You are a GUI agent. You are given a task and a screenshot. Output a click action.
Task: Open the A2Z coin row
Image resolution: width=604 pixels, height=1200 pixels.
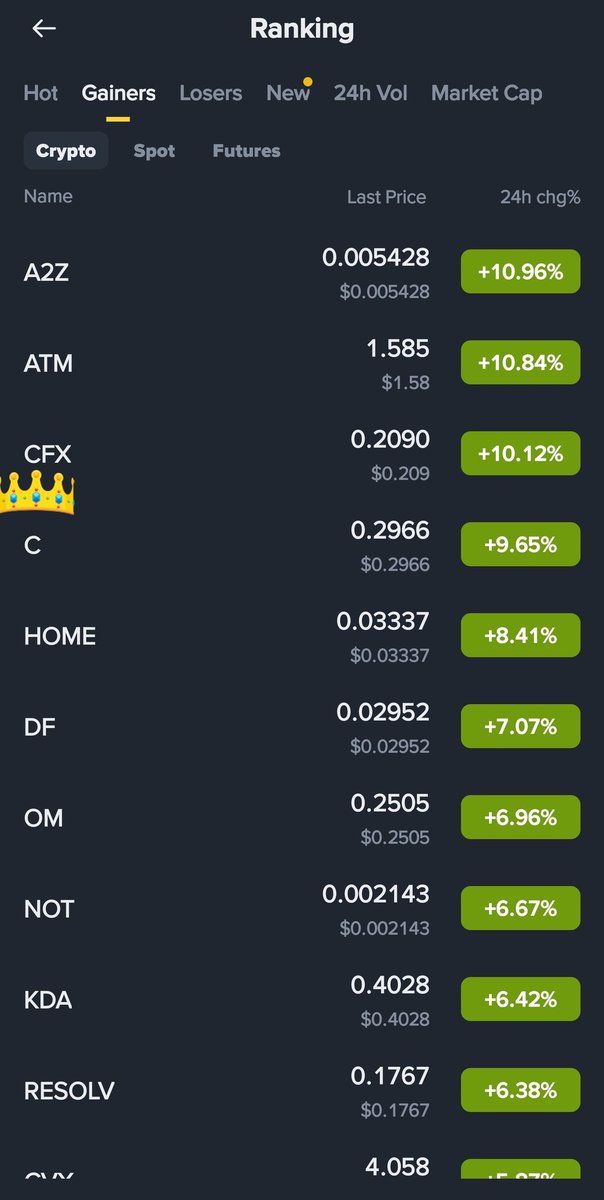[302, 272]
